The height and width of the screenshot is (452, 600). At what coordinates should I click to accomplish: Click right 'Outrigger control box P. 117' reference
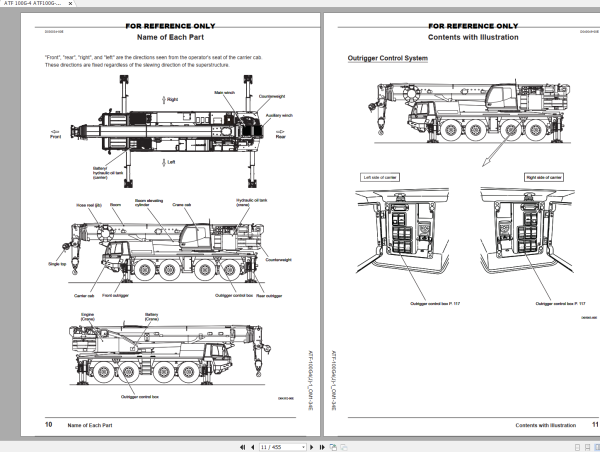(560, 304)
